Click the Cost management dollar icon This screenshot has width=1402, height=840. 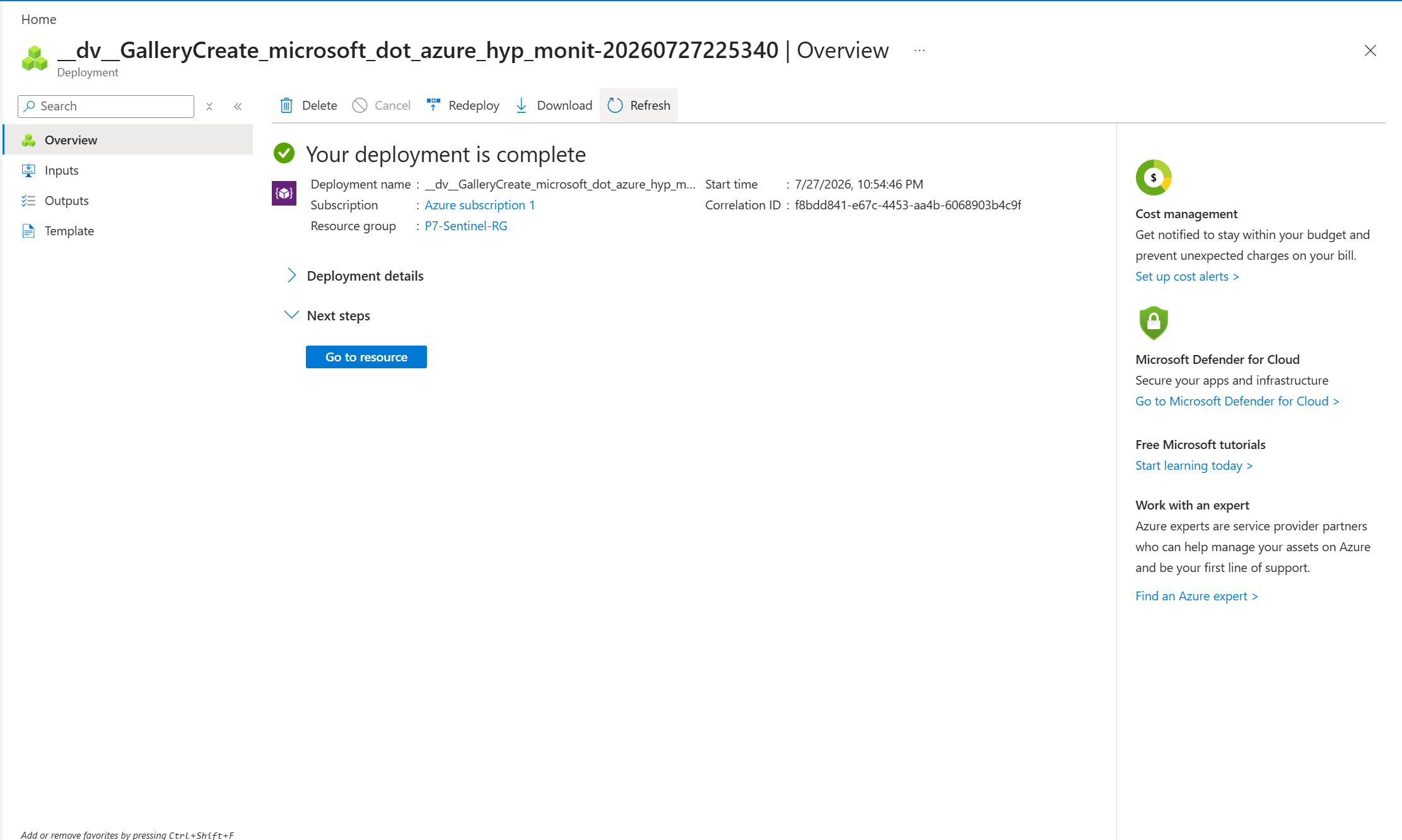pyautogui.click(x=1154, y=177)
